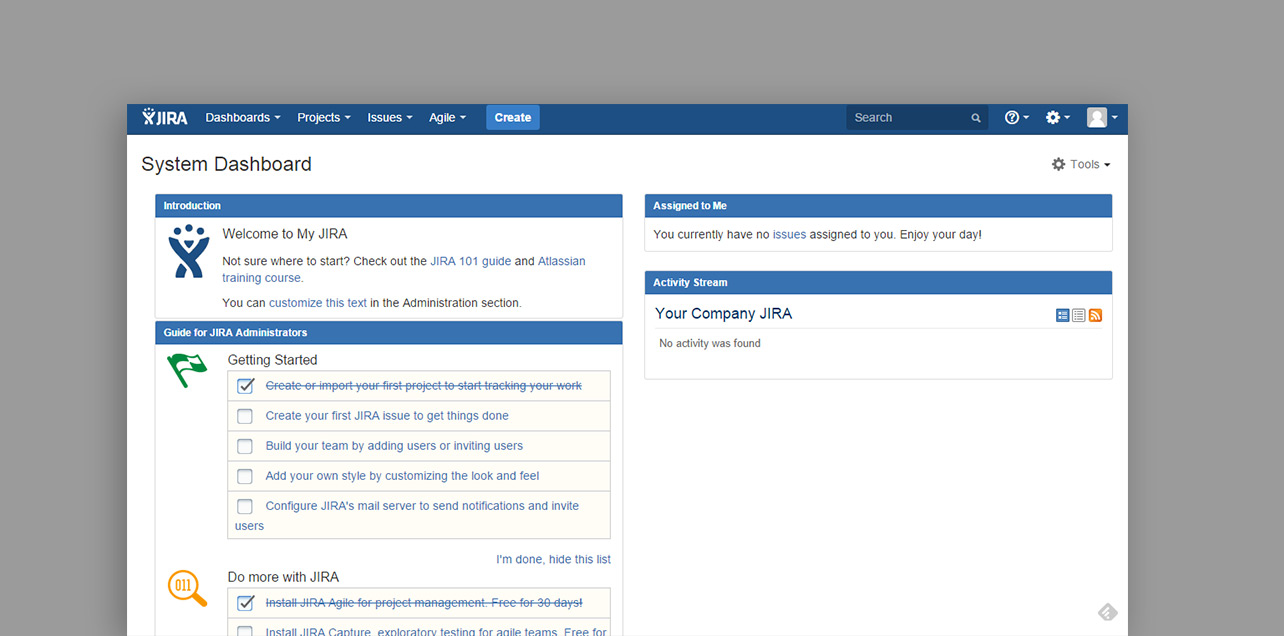Click the Welcome to My JIRA heading

[x=285, y=234]
